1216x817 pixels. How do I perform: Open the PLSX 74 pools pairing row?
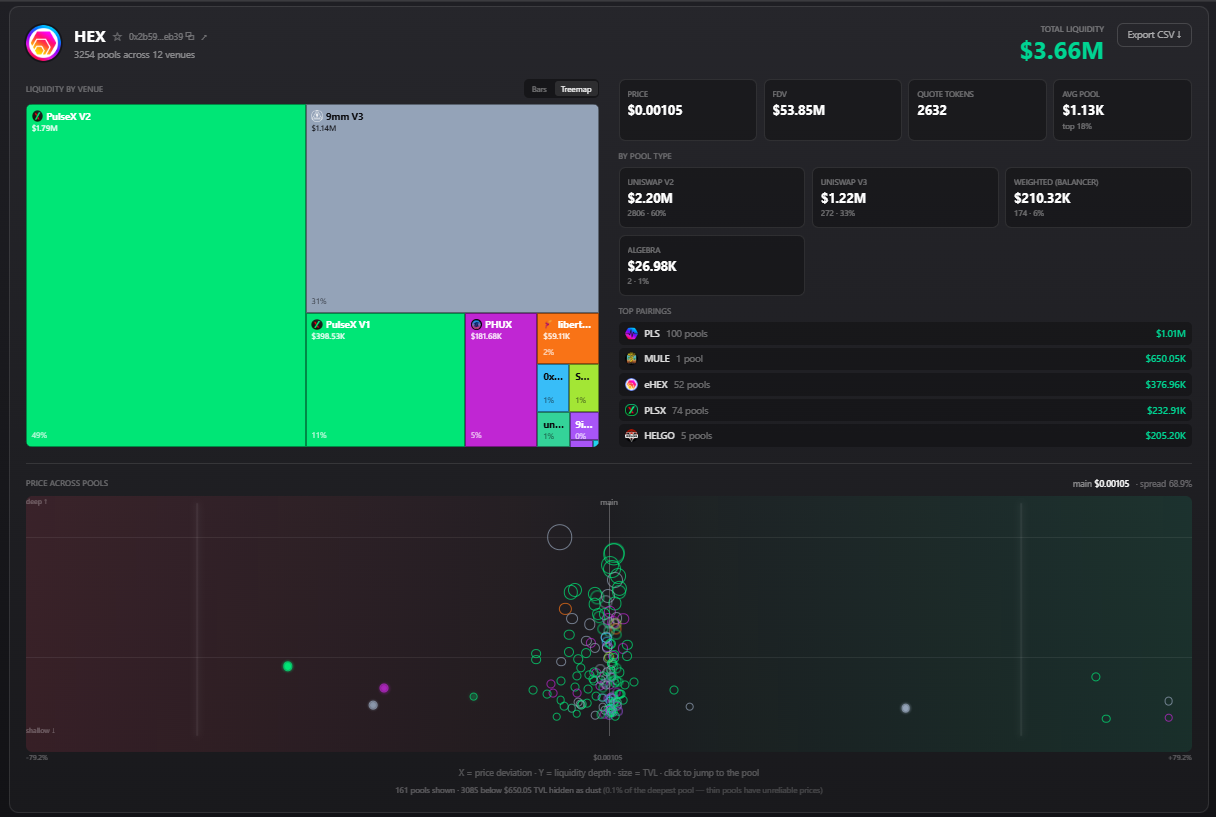(905, 410)
